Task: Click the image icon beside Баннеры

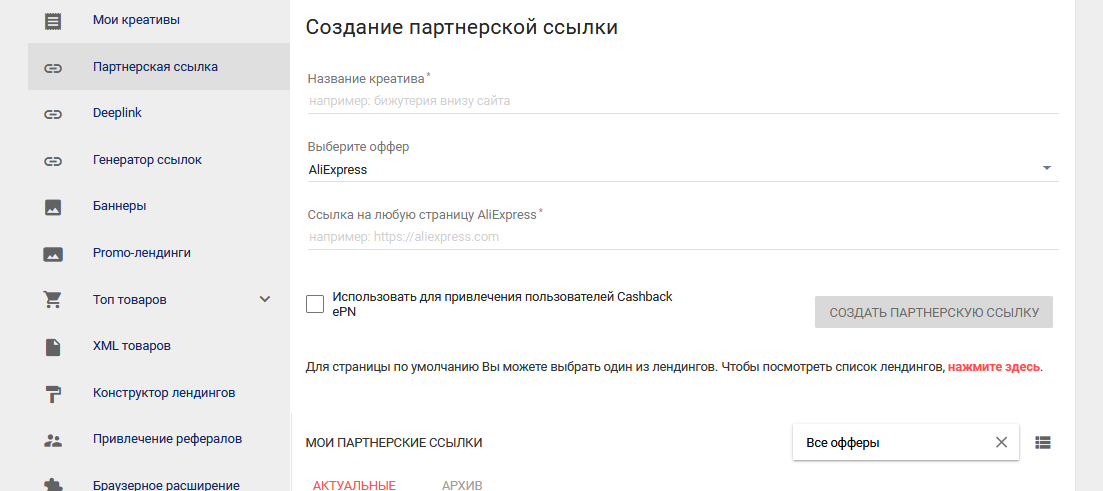Action: point(53,208)
